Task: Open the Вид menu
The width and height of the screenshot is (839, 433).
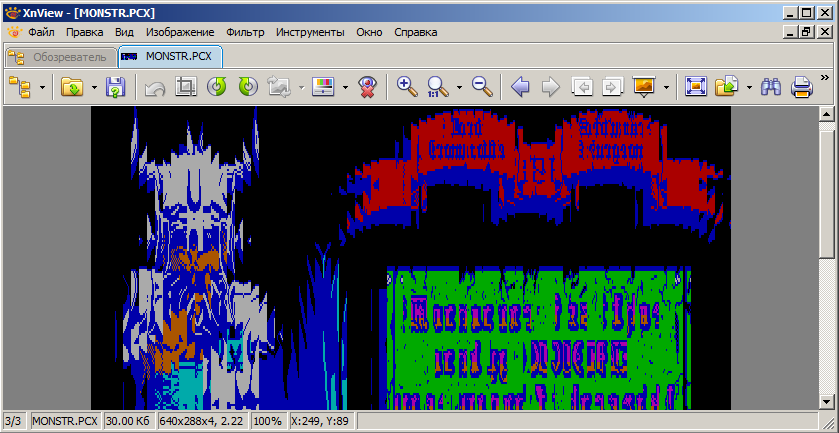Action: tap(124, 32)
